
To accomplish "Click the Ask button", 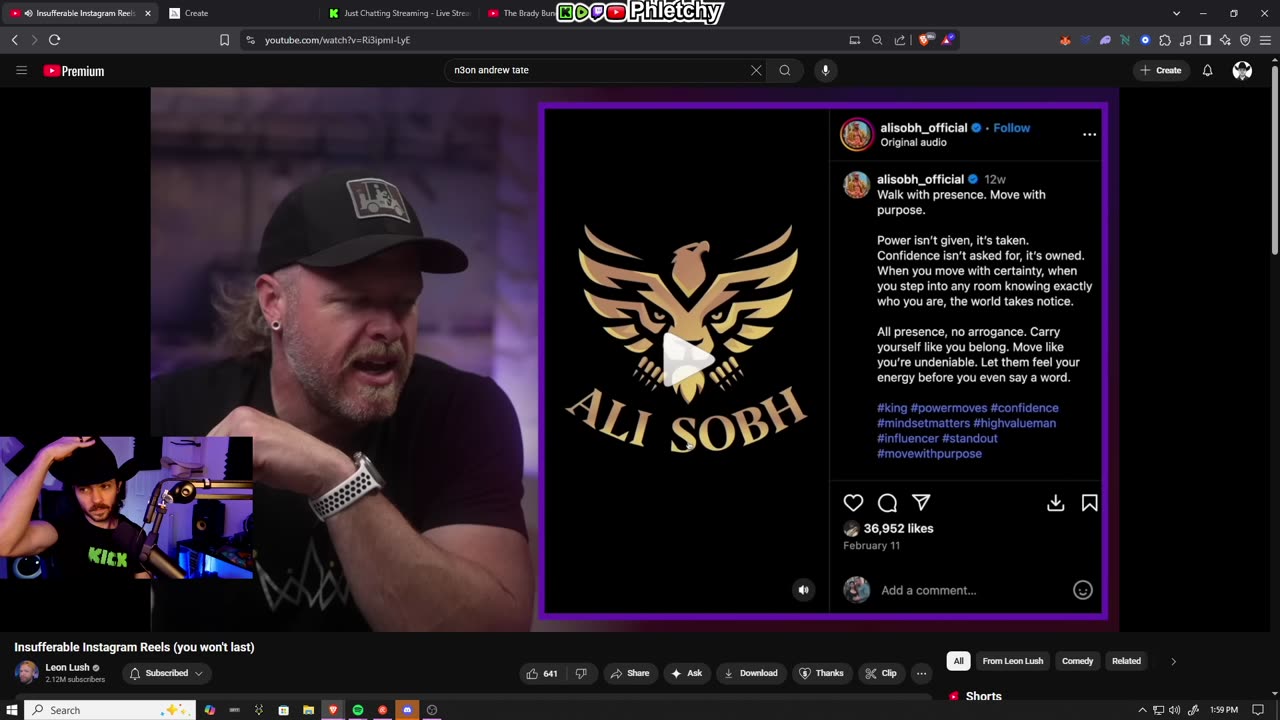I will pos(686,673).
